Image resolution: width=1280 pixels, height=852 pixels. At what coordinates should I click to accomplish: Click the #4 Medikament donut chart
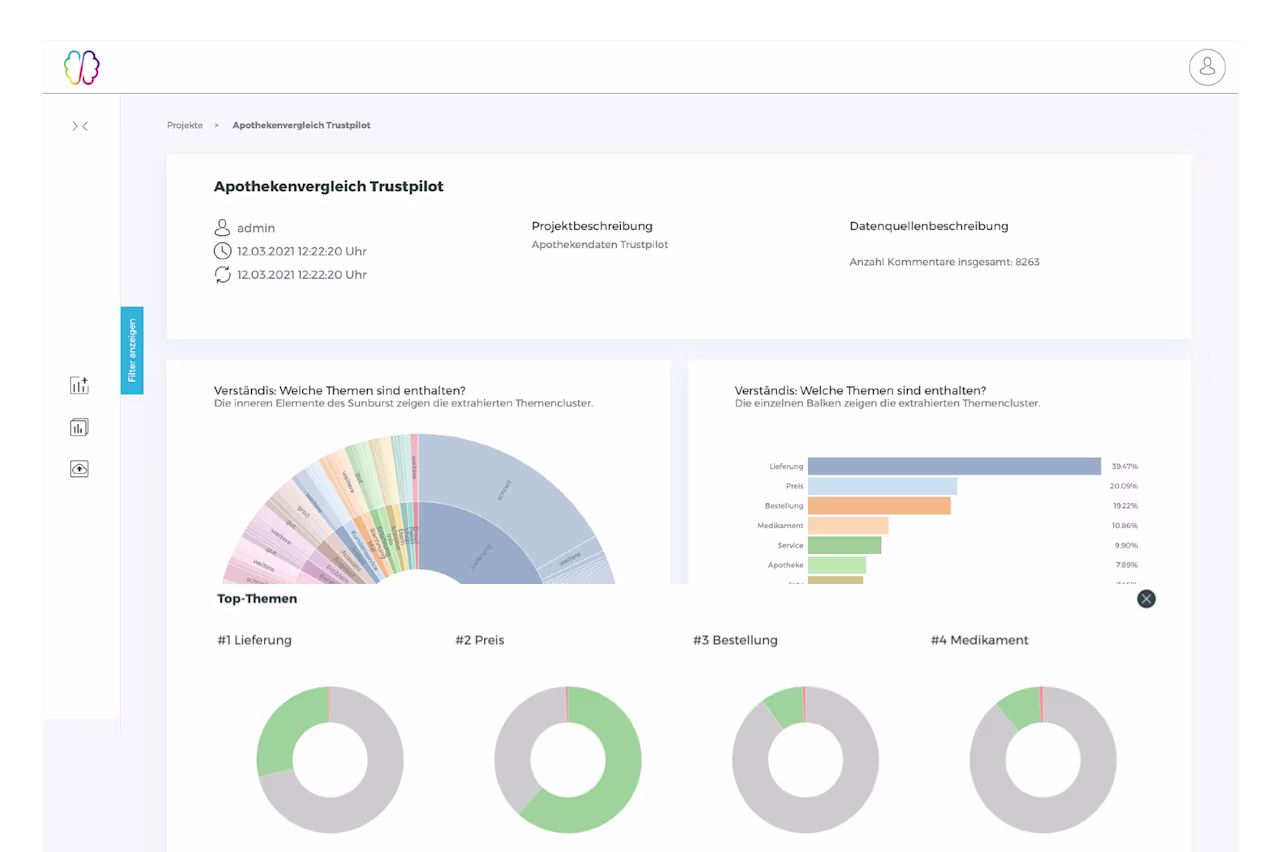(x=1043, y=760)
